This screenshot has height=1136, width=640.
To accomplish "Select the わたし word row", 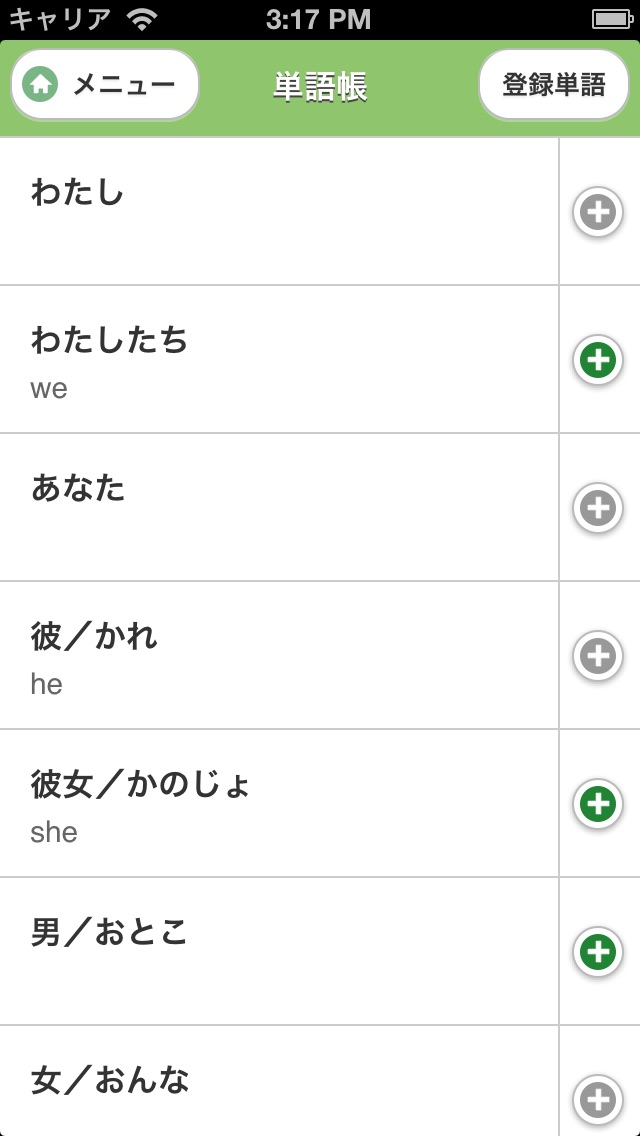I will pyautogui.click(x=278, y=212).
